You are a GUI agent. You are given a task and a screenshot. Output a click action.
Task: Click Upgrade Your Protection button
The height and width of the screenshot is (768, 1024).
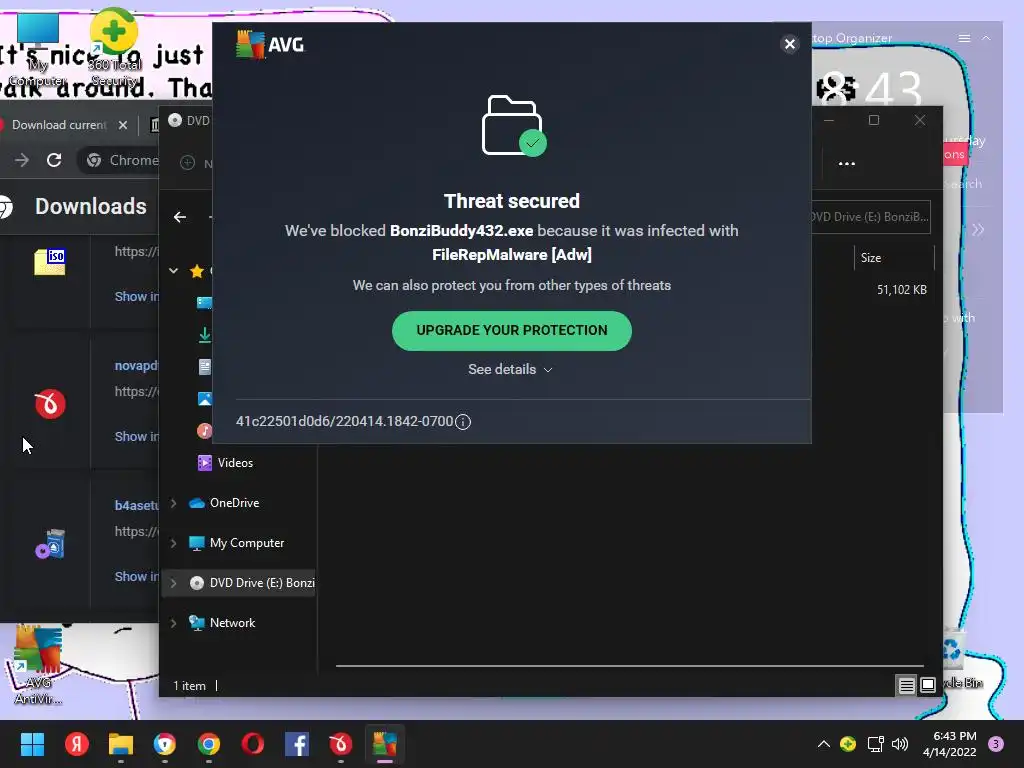coord(511,330)
